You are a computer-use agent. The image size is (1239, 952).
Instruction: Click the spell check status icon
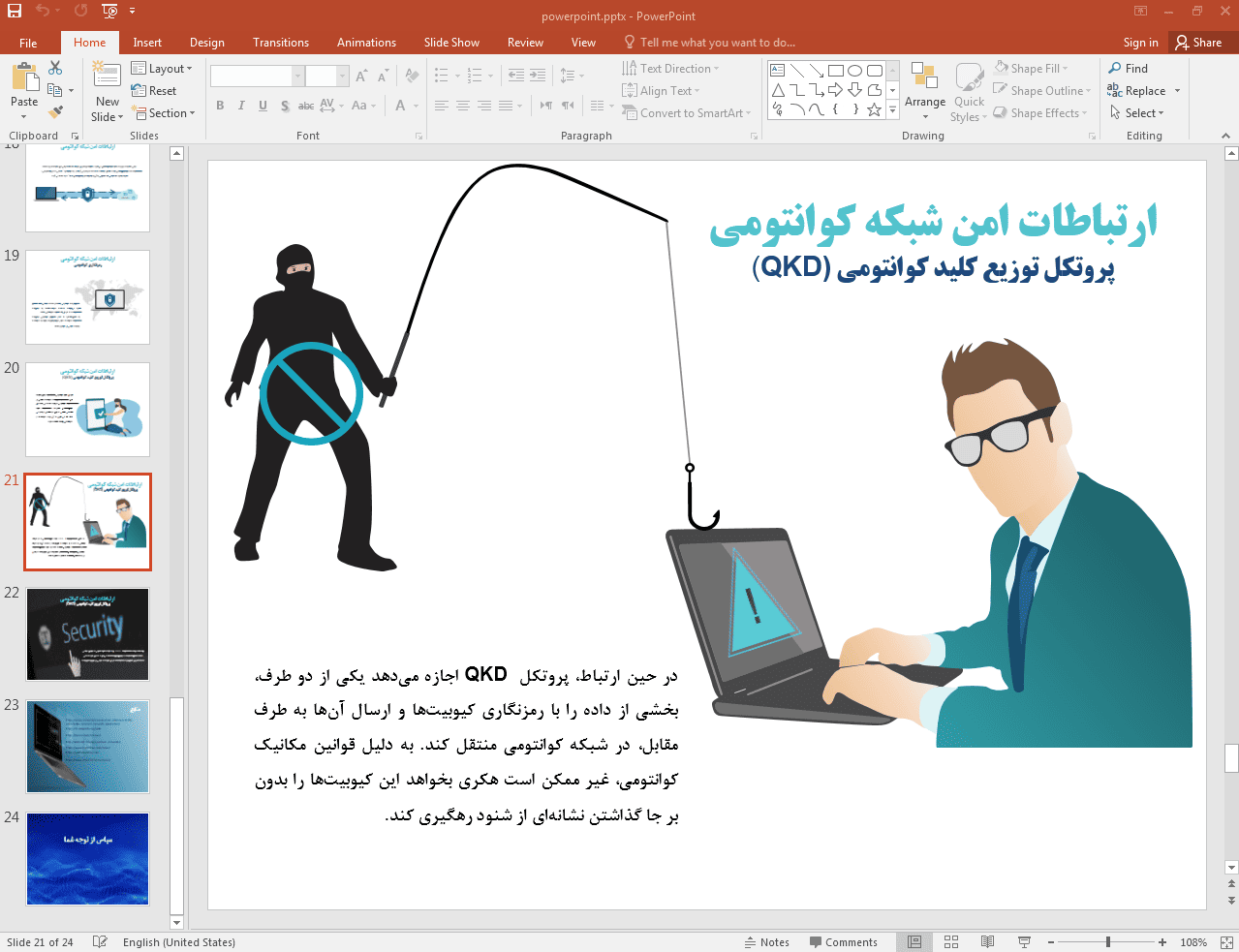point(100,942)
